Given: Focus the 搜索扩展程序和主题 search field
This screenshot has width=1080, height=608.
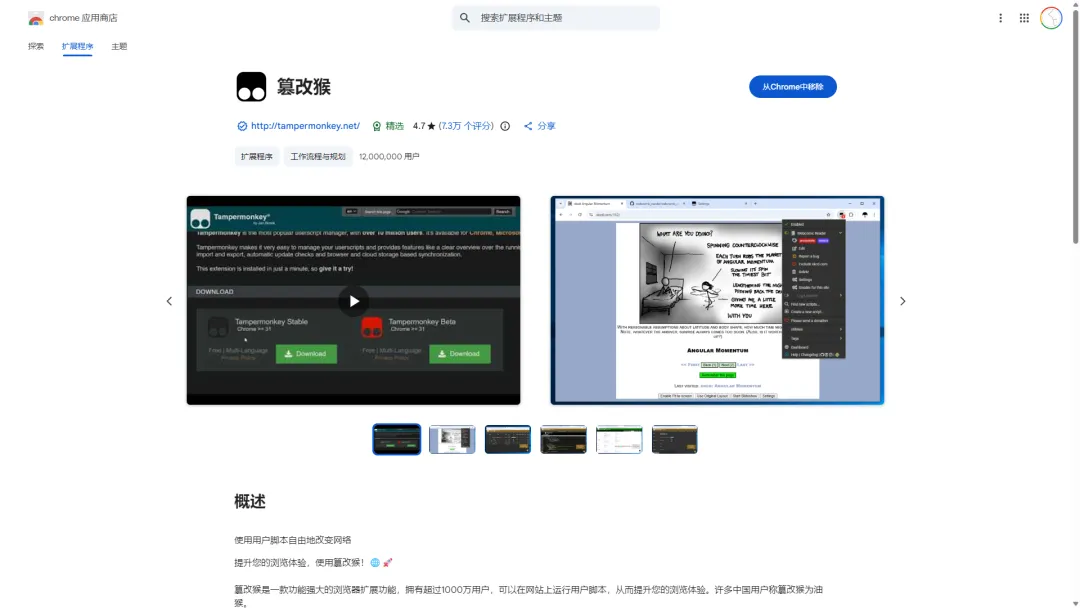Looking at the screenshot, I should pos(556,18).
